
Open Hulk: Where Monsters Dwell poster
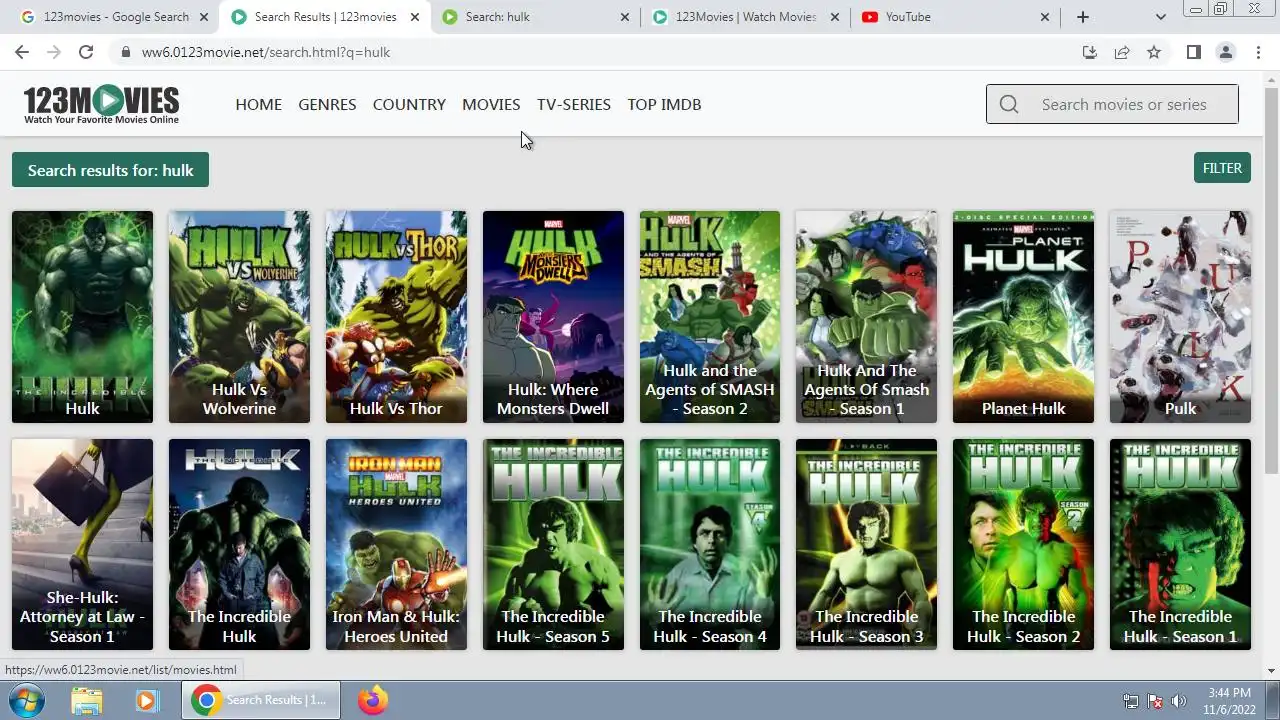click(x=553, y=317)
